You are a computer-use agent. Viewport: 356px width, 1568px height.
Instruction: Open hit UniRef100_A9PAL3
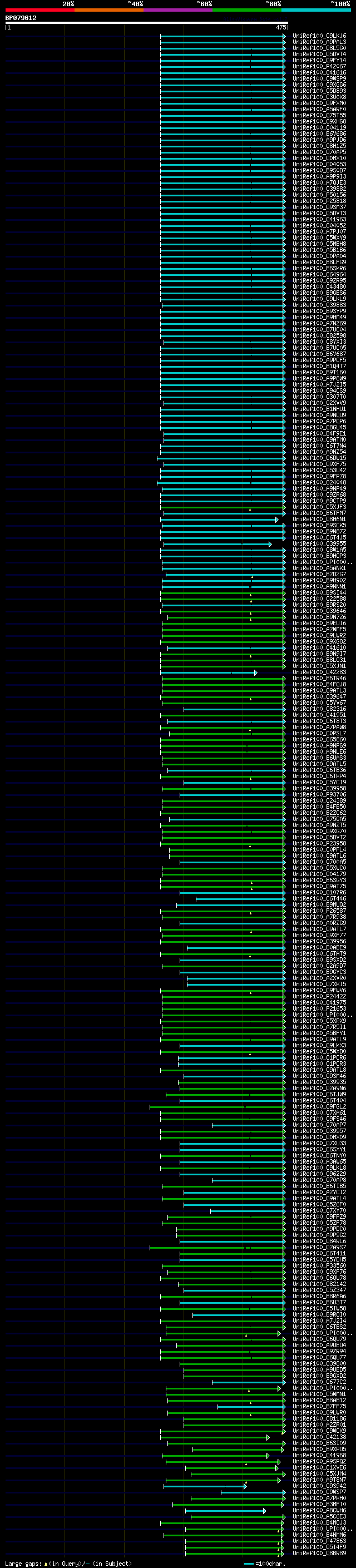[319, 42]
